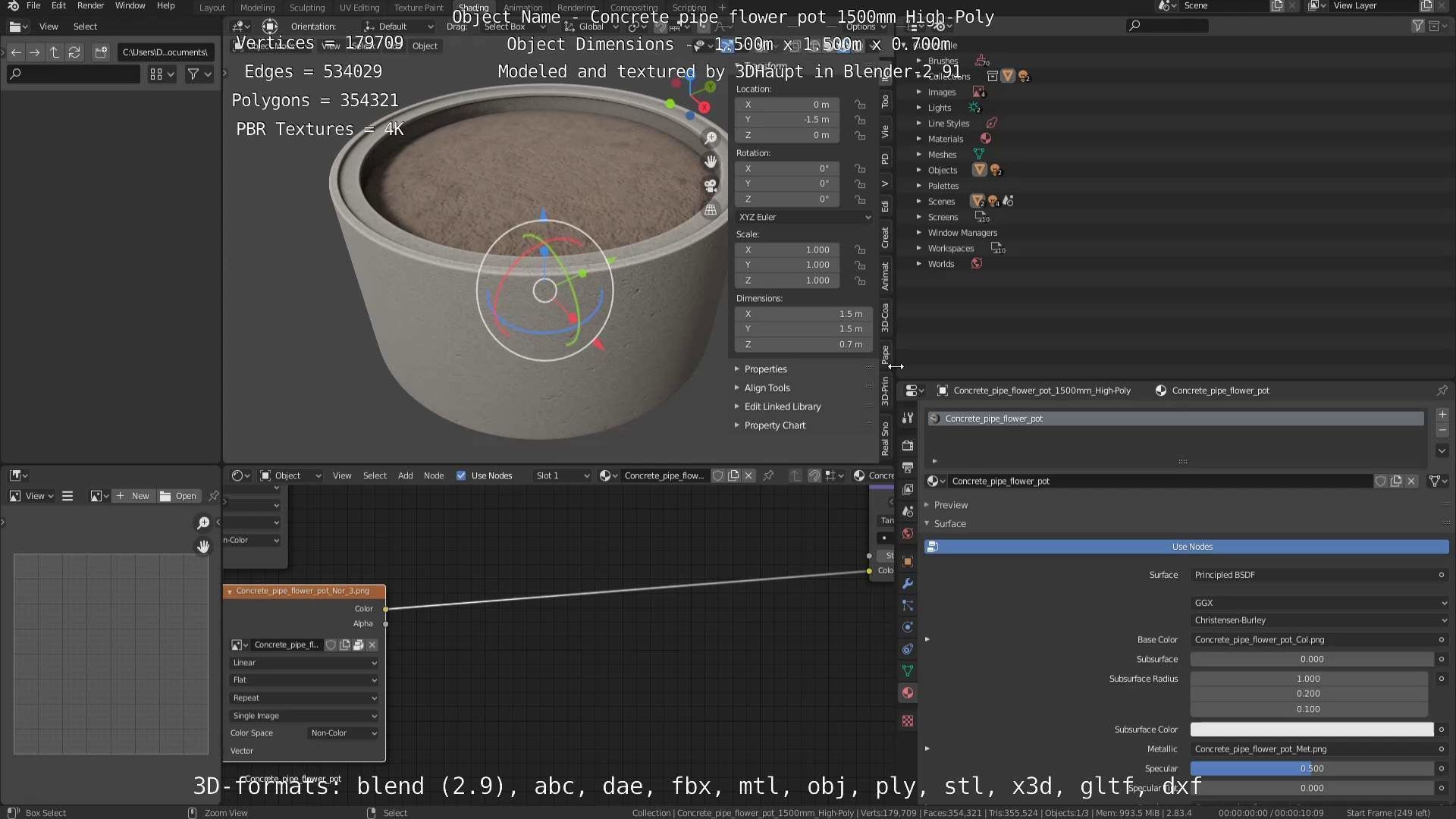This screenshot has height=819, width=1456.
Task: Open the Slot 1 material slot dropdown
Action: pos(561,476)
